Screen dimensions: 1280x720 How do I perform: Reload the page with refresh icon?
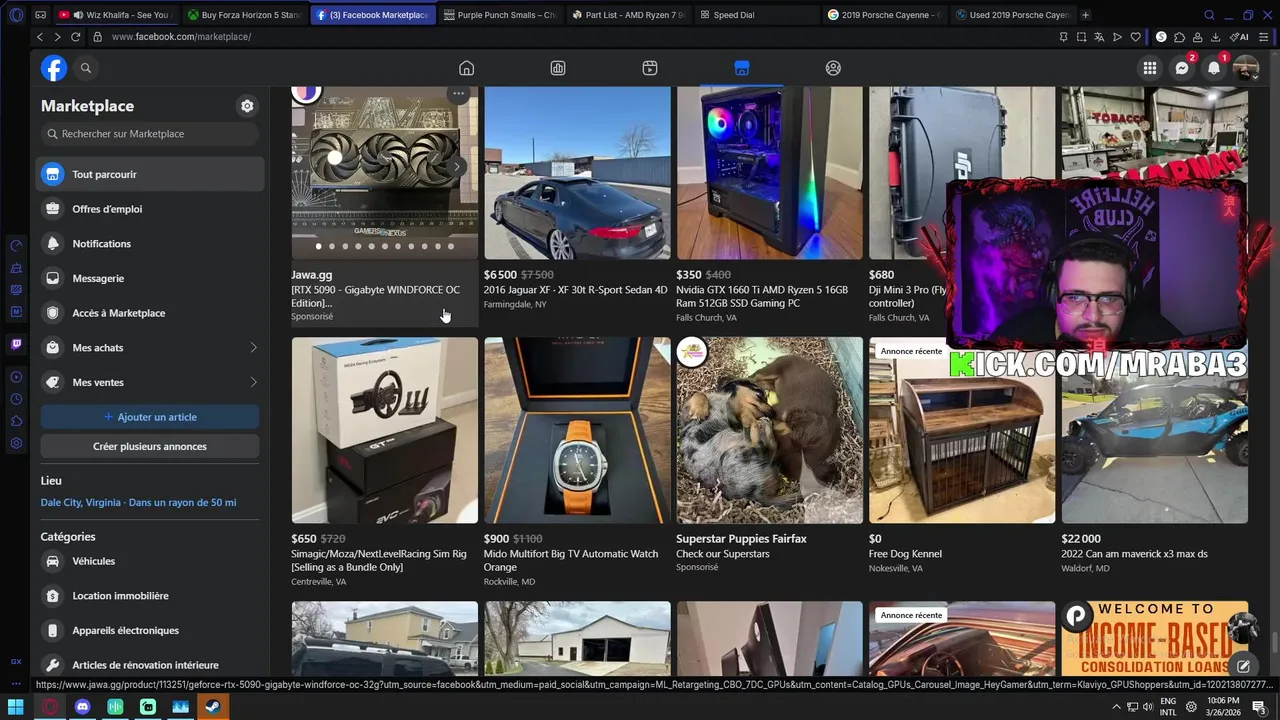pyautogui.click(x=75, y=37)
